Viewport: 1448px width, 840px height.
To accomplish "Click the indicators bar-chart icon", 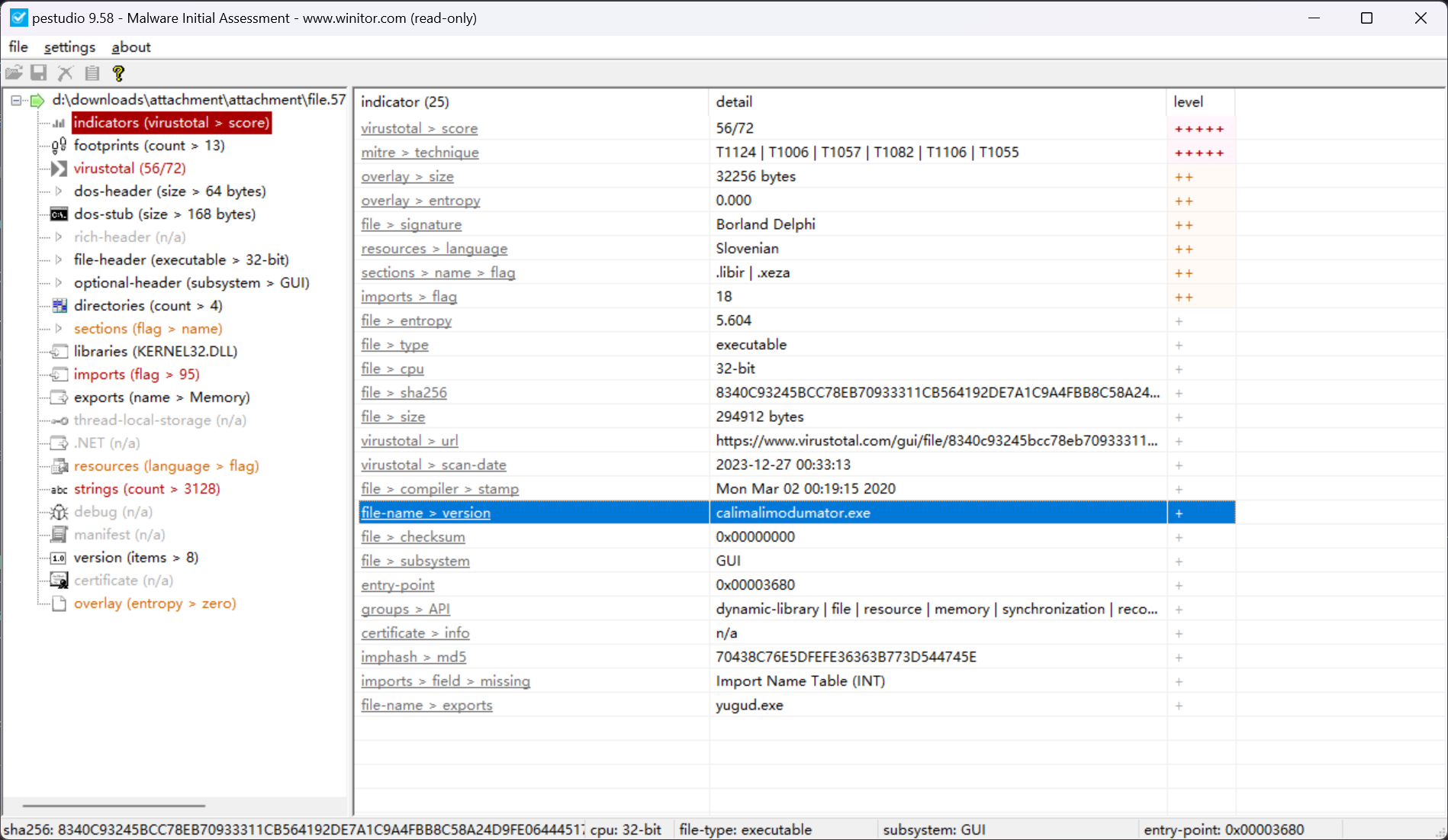I will 59,123.
